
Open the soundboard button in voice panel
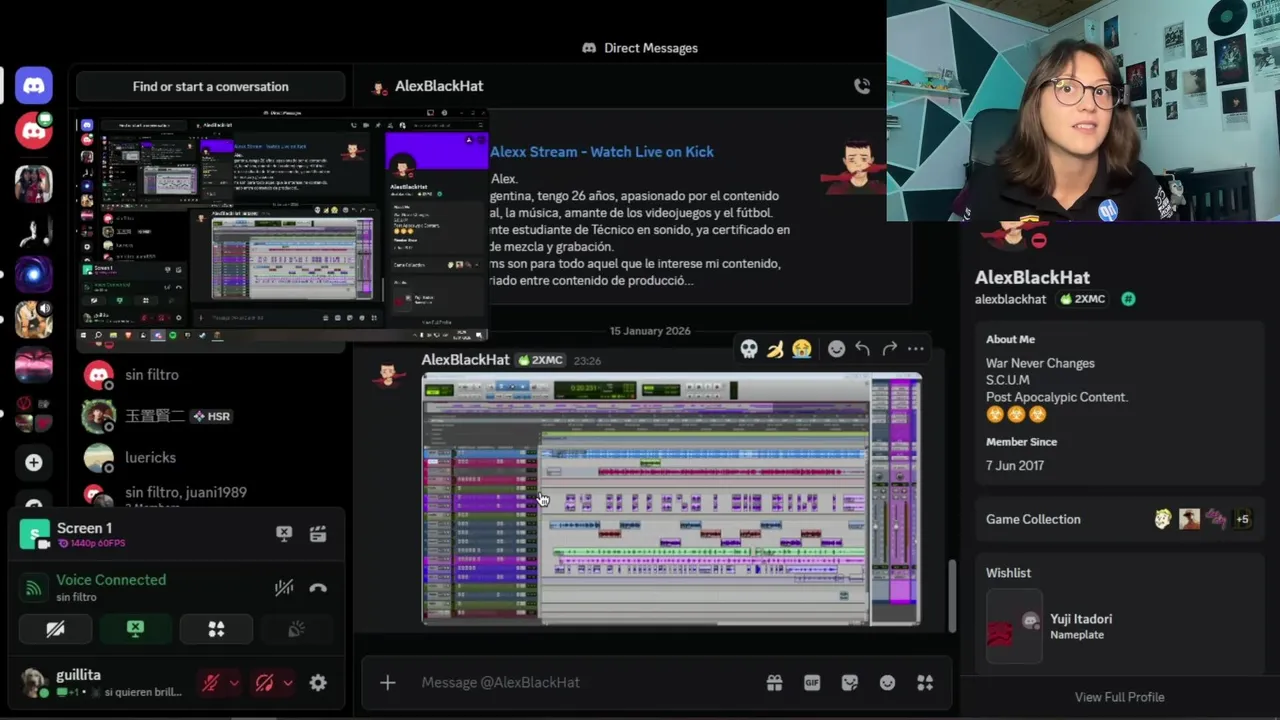click(x=296, y=629)
